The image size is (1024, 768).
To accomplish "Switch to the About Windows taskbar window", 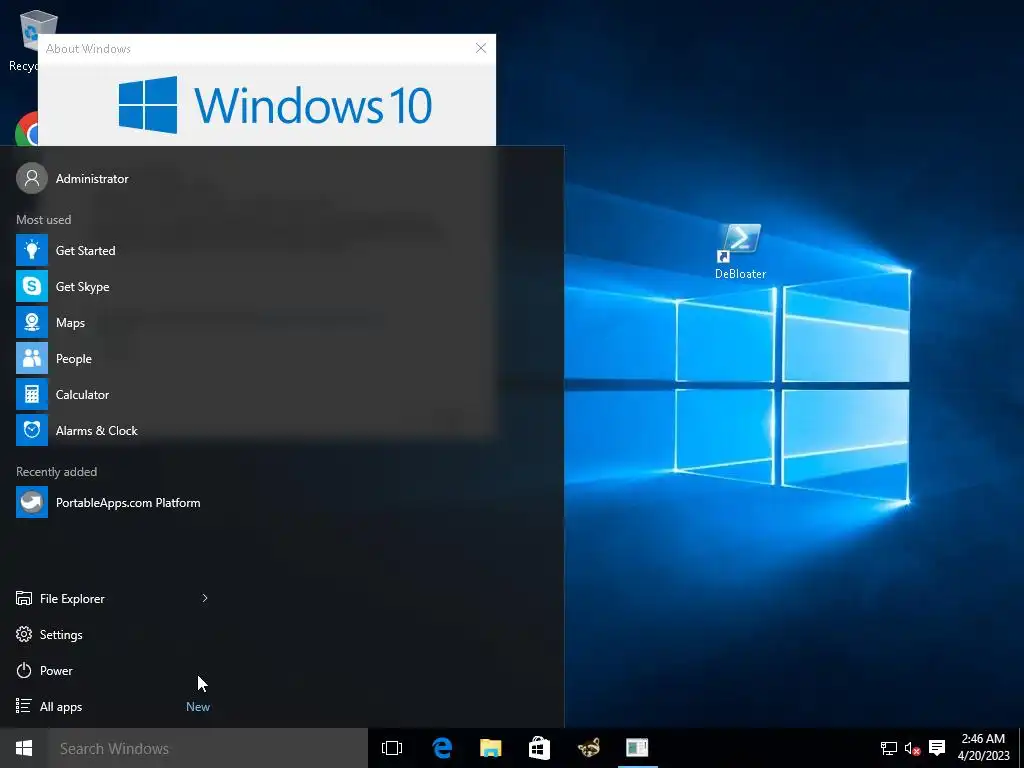I will click(637, 748).
